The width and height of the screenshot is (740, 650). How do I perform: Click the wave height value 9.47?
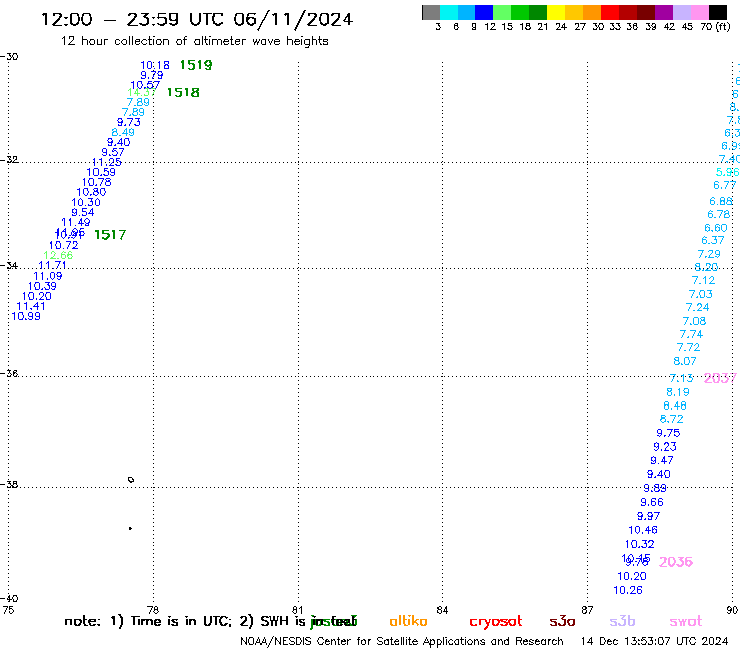[x=662, y=461]
